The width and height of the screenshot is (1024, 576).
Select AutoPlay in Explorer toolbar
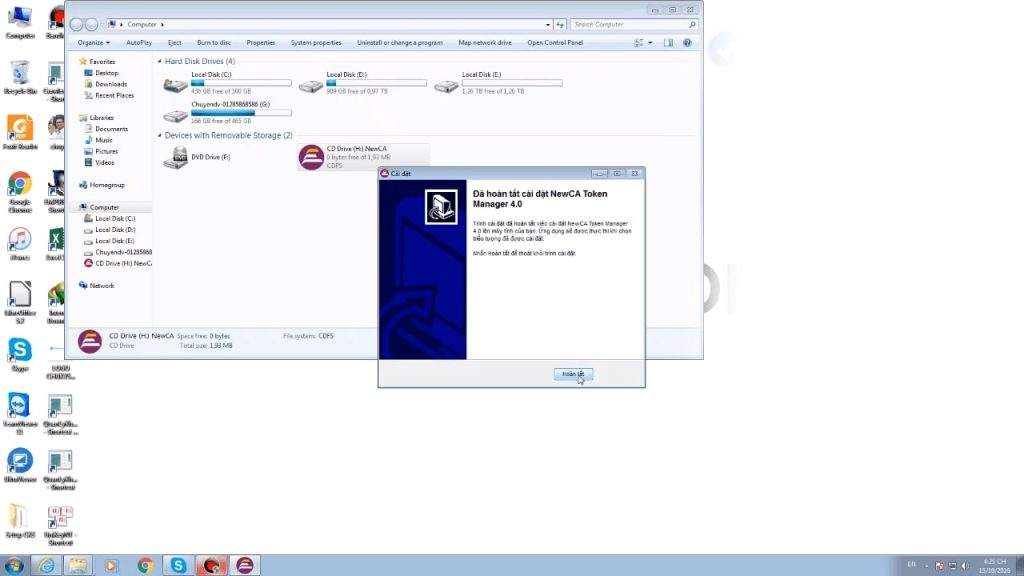[x=138, y=42]
